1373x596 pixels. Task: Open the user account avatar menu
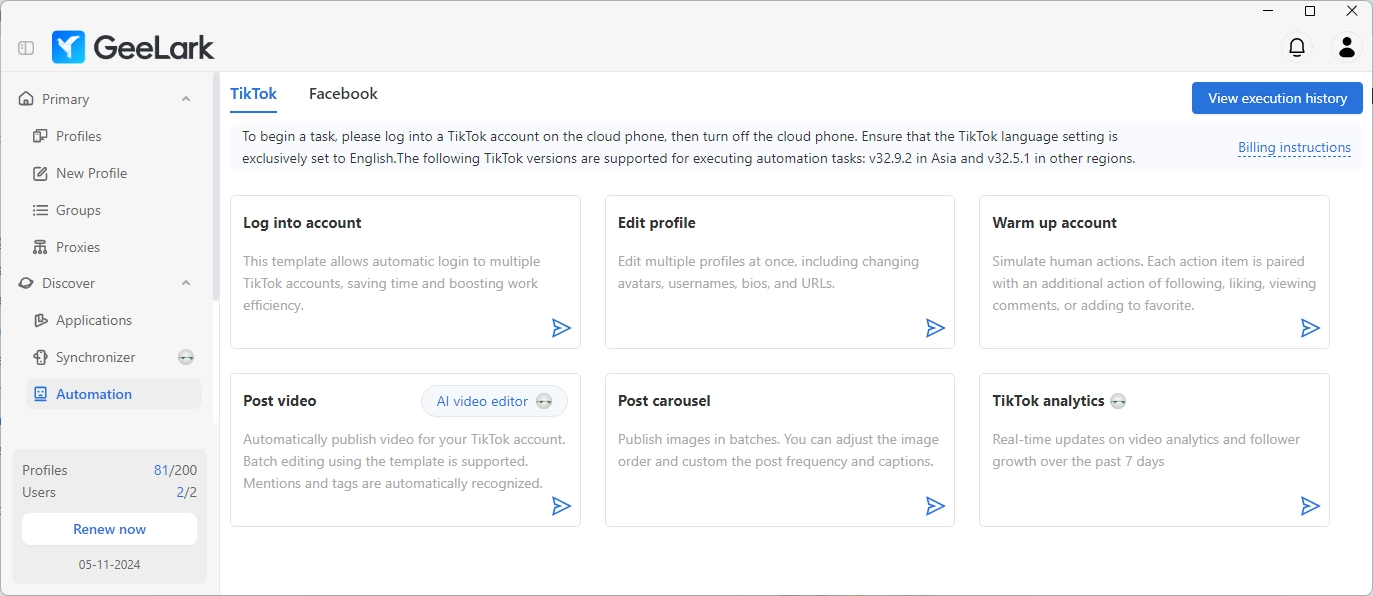(1346, 47)
